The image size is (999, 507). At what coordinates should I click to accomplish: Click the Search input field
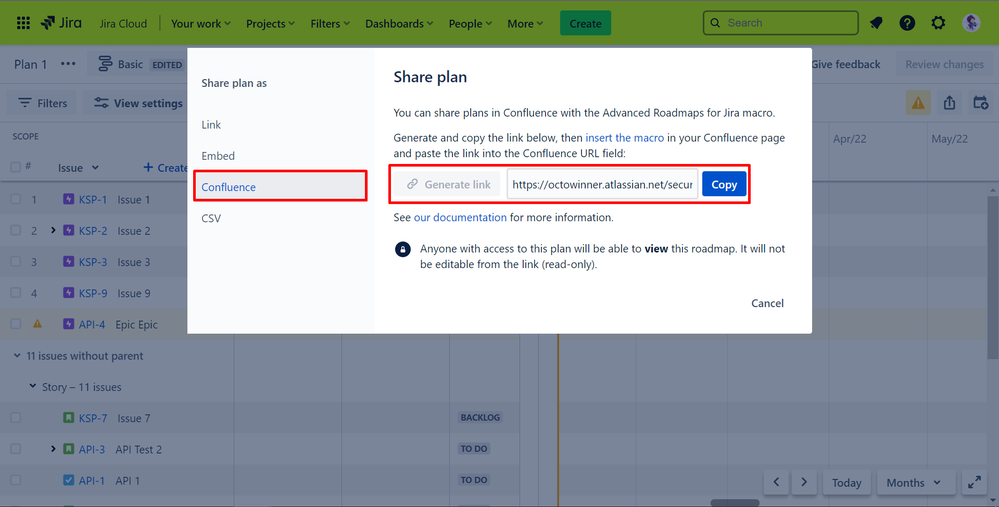coord(780,23)
